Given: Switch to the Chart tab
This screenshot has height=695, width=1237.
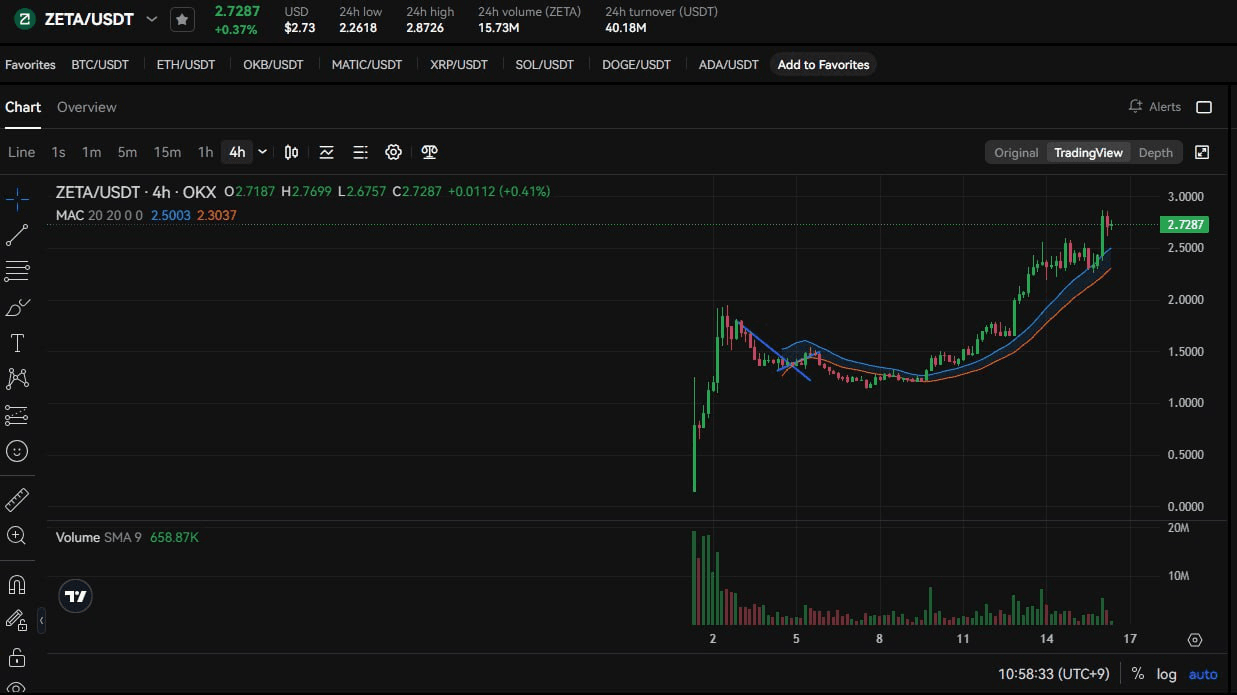Looking at the screenshot, I should 23,107.
